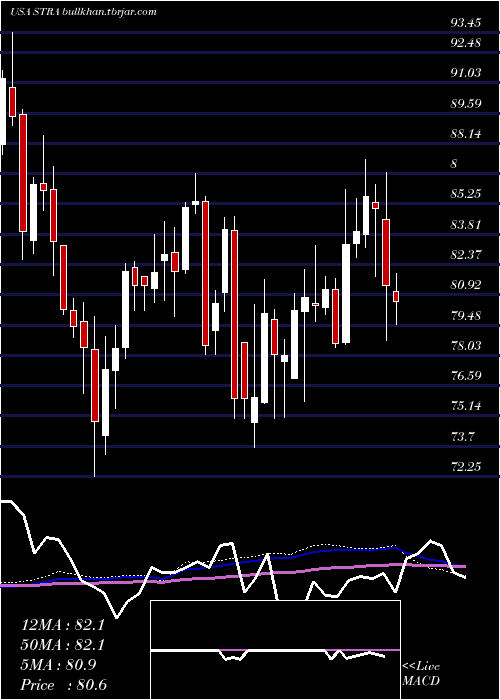500x700 pixels.
Task: Open the Live MACD inset chart
Action: point(275,650)
